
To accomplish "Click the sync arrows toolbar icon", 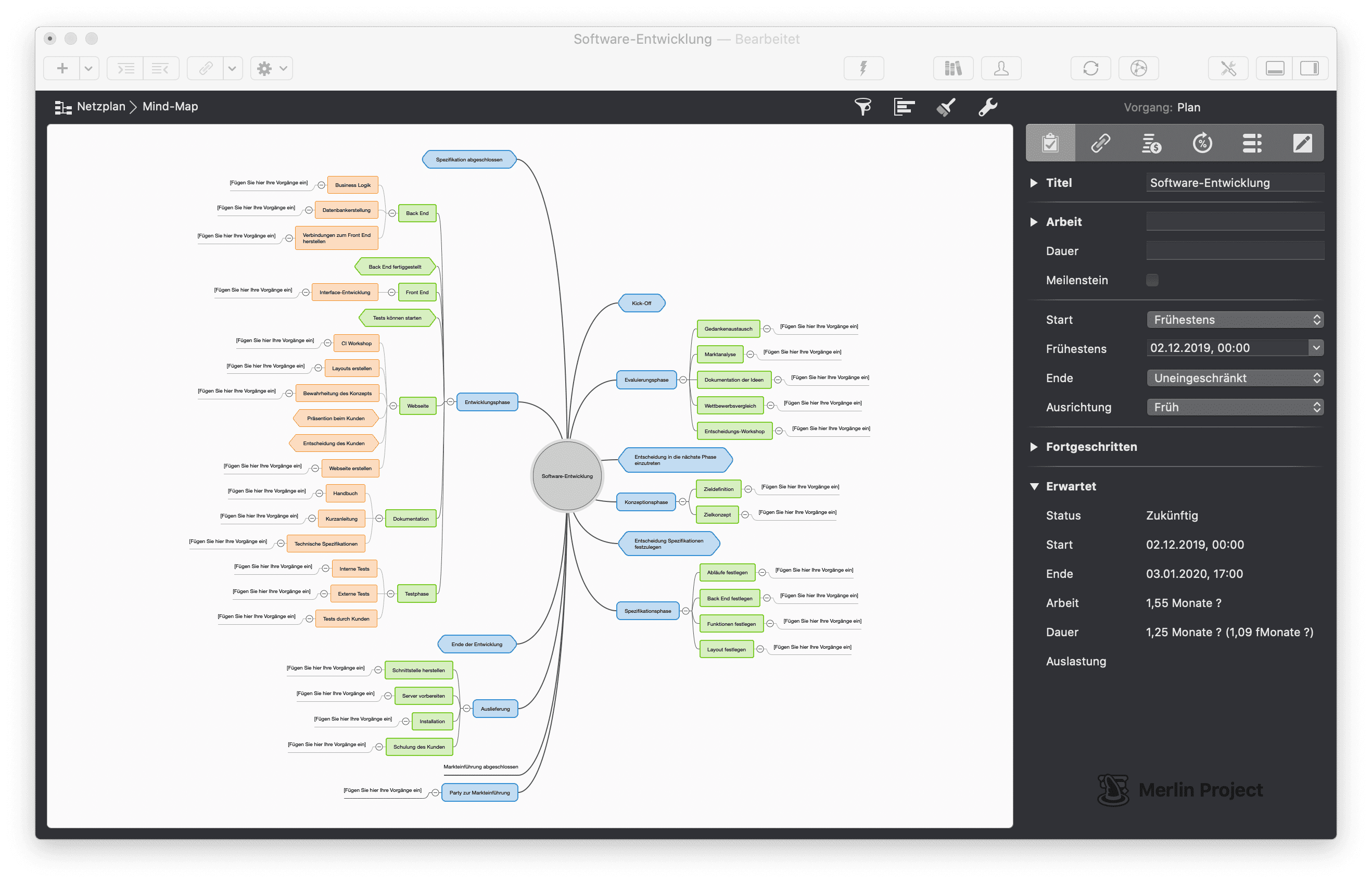I will click(x=1090, y=68).
